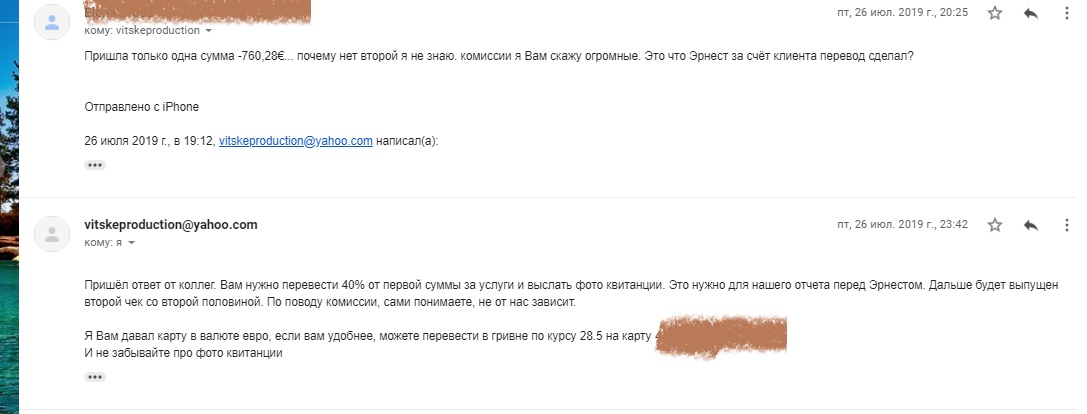
Task: Show trimmed content in the first message
Action: click(95, 165)
